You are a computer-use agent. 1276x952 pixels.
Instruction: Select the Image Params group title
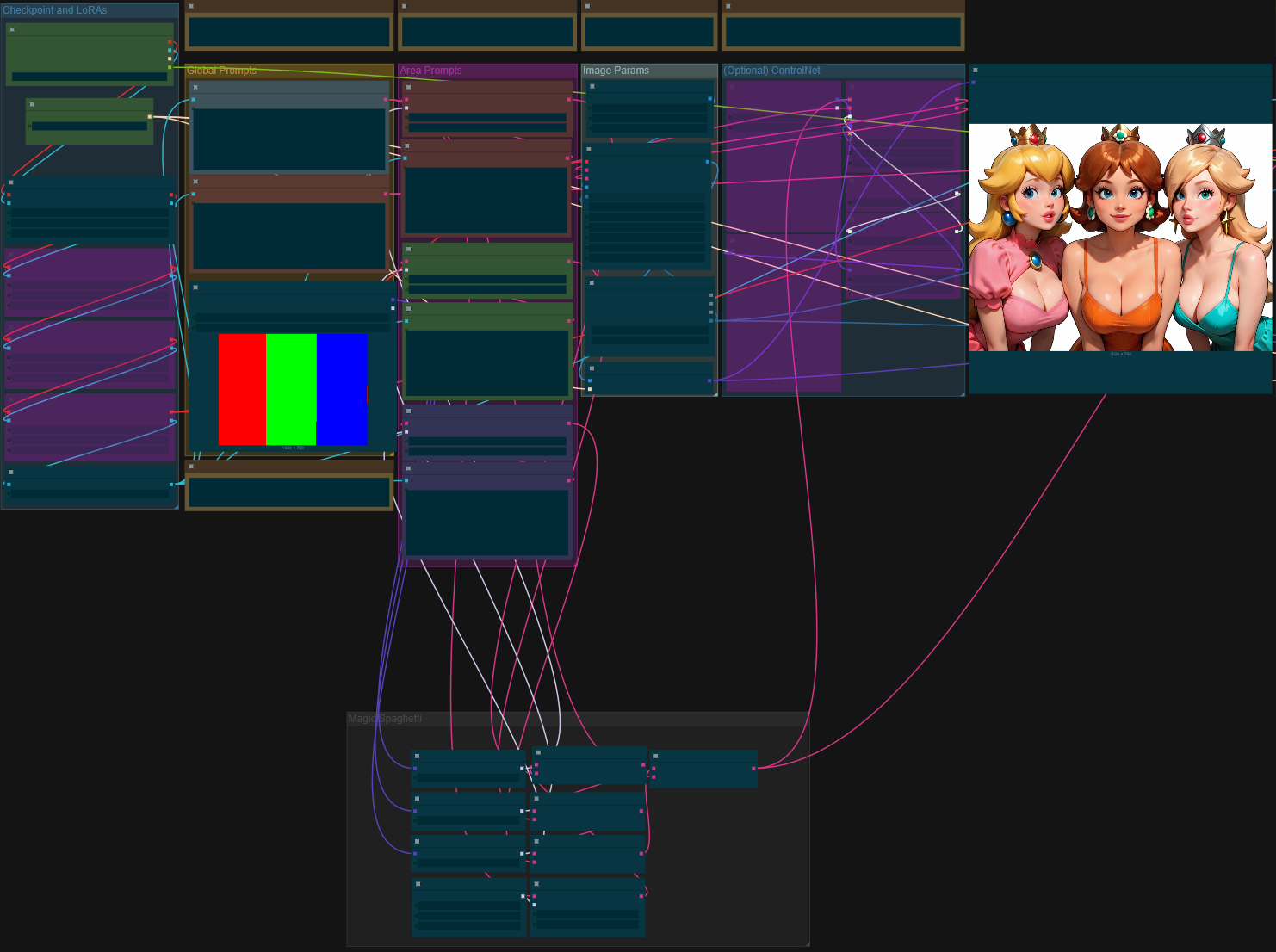pos(616,71)
